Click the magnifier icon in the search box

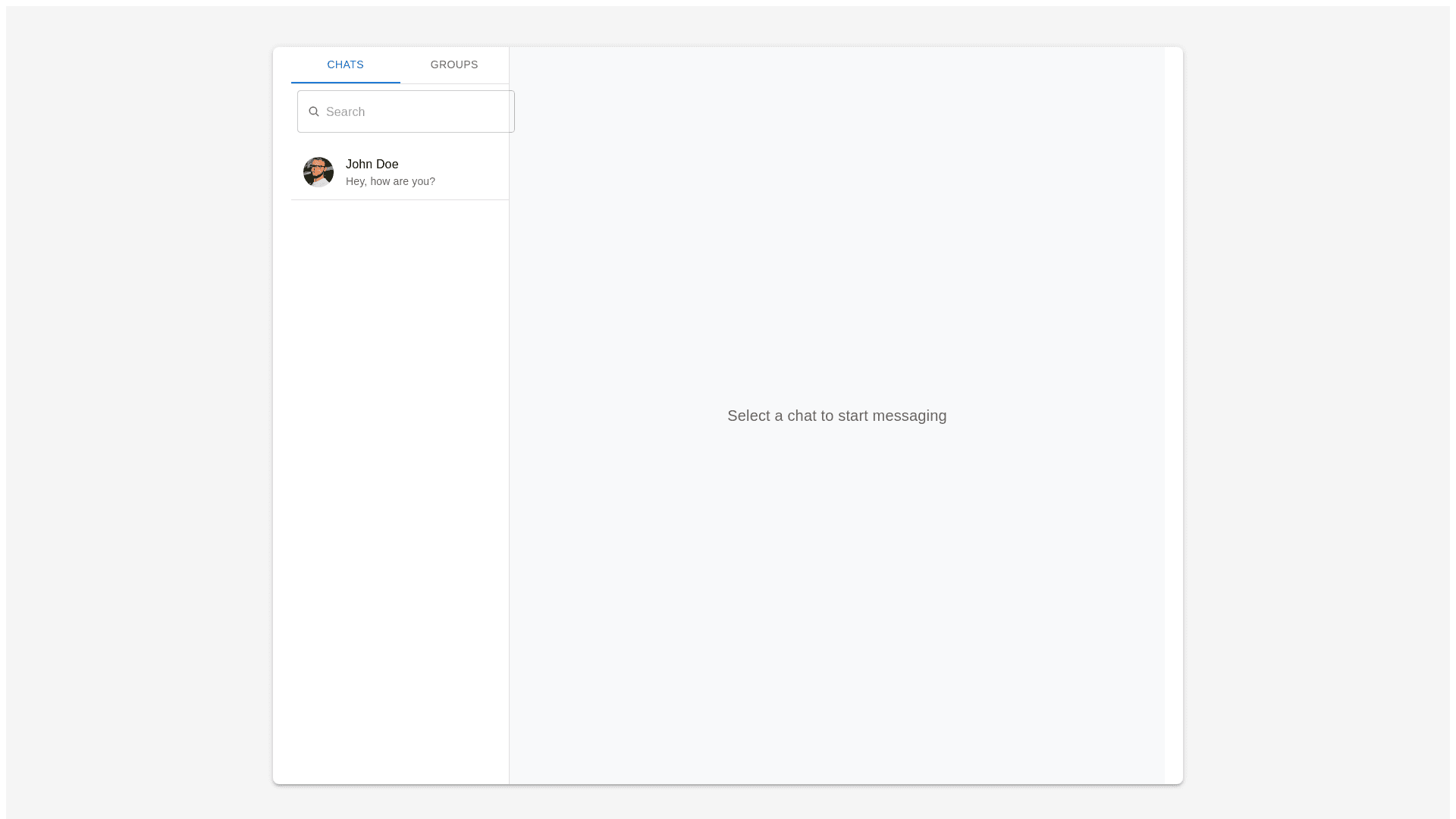pos(314,111)
